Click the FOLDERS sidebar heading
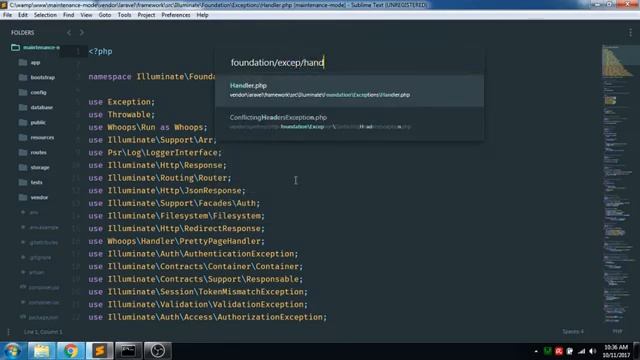Image resolution: width=640 pixels, height=360 pixels. (23, 33)
